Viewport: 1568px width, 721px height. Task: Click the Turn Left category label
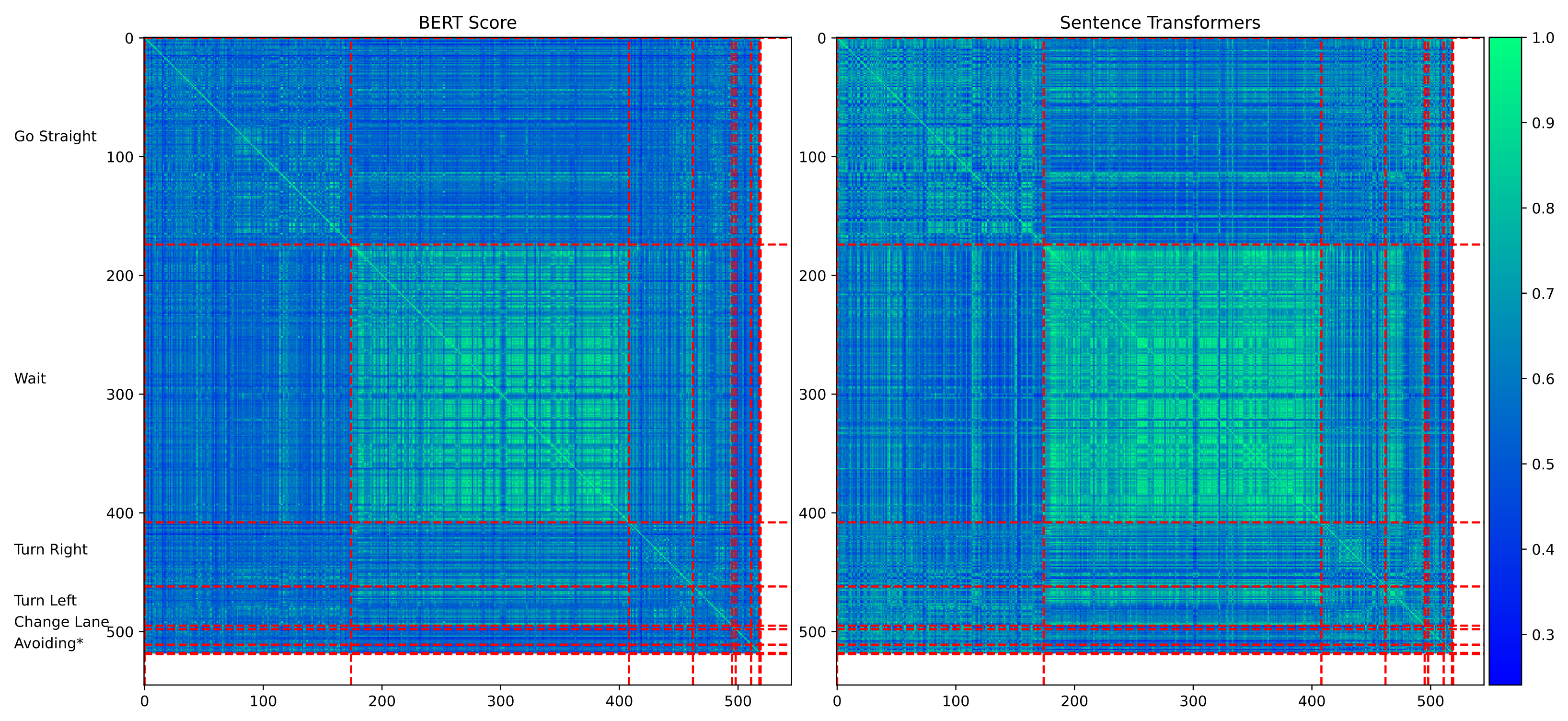(45, 601)
